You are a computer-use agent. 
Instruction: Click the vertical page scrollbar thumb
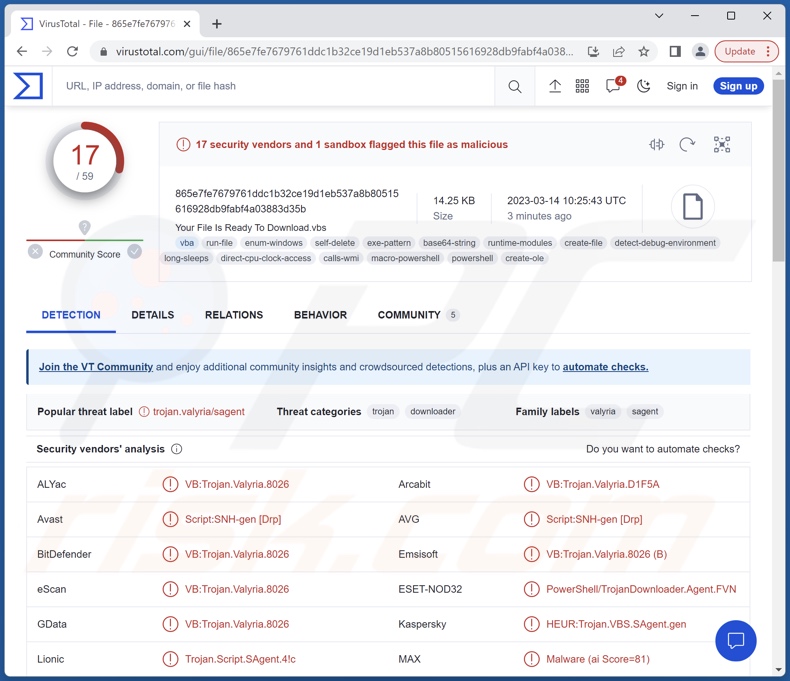point(778,170)
